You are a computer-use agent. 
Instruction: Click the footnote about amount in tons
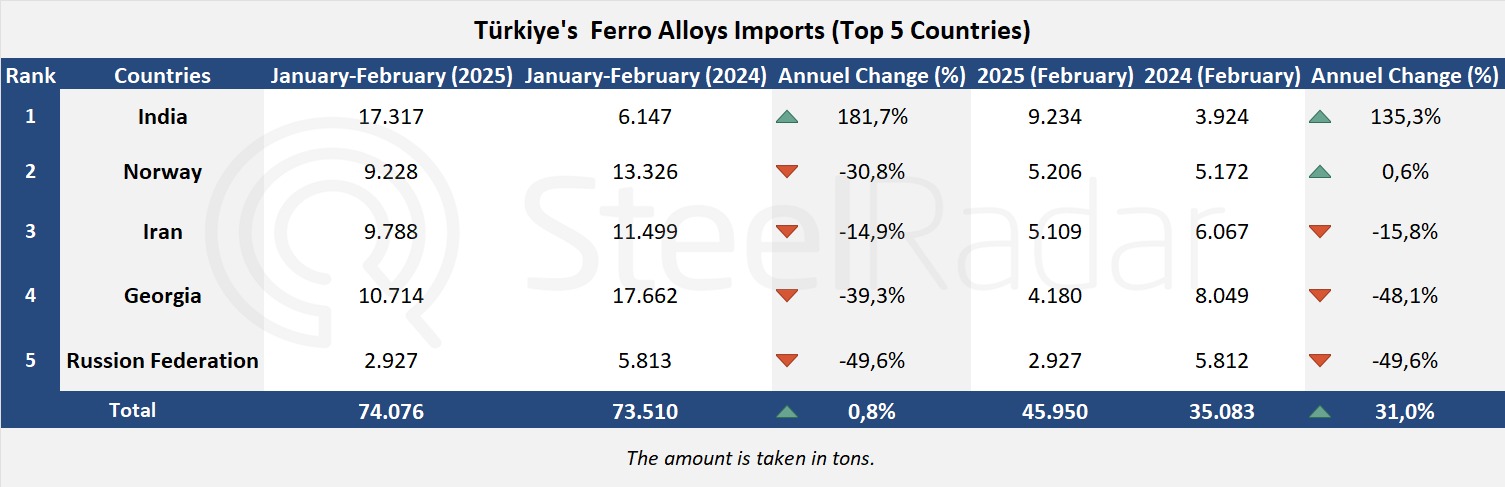[x=751, y=458]
